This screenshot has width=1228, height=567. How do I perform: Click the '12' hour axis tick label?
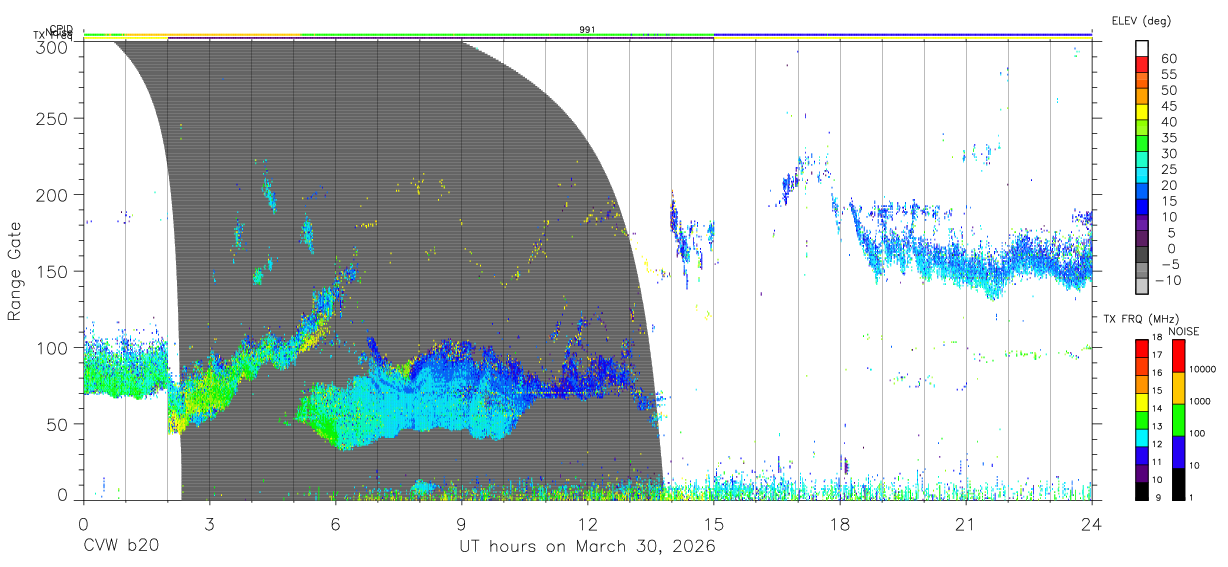coord(587,524)
